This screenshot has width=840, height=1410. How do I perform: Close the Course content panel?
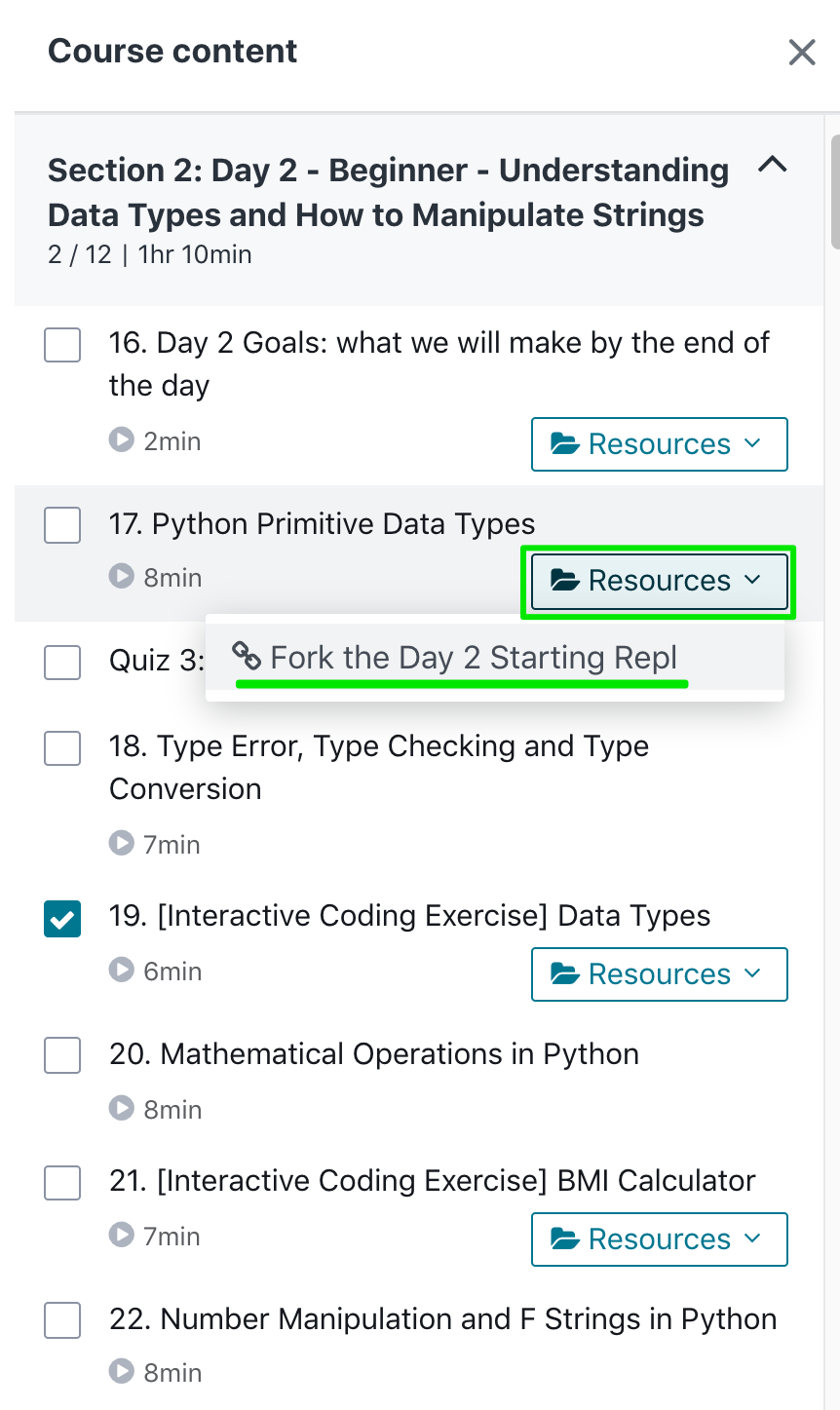click(x=802, y=52)
